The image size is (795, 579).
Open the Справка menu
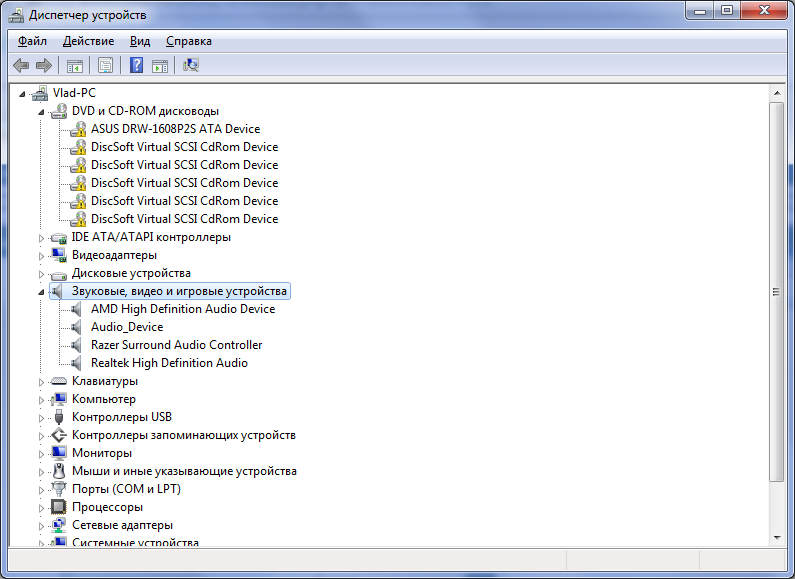pyautogui.click(x=189, y=41)
